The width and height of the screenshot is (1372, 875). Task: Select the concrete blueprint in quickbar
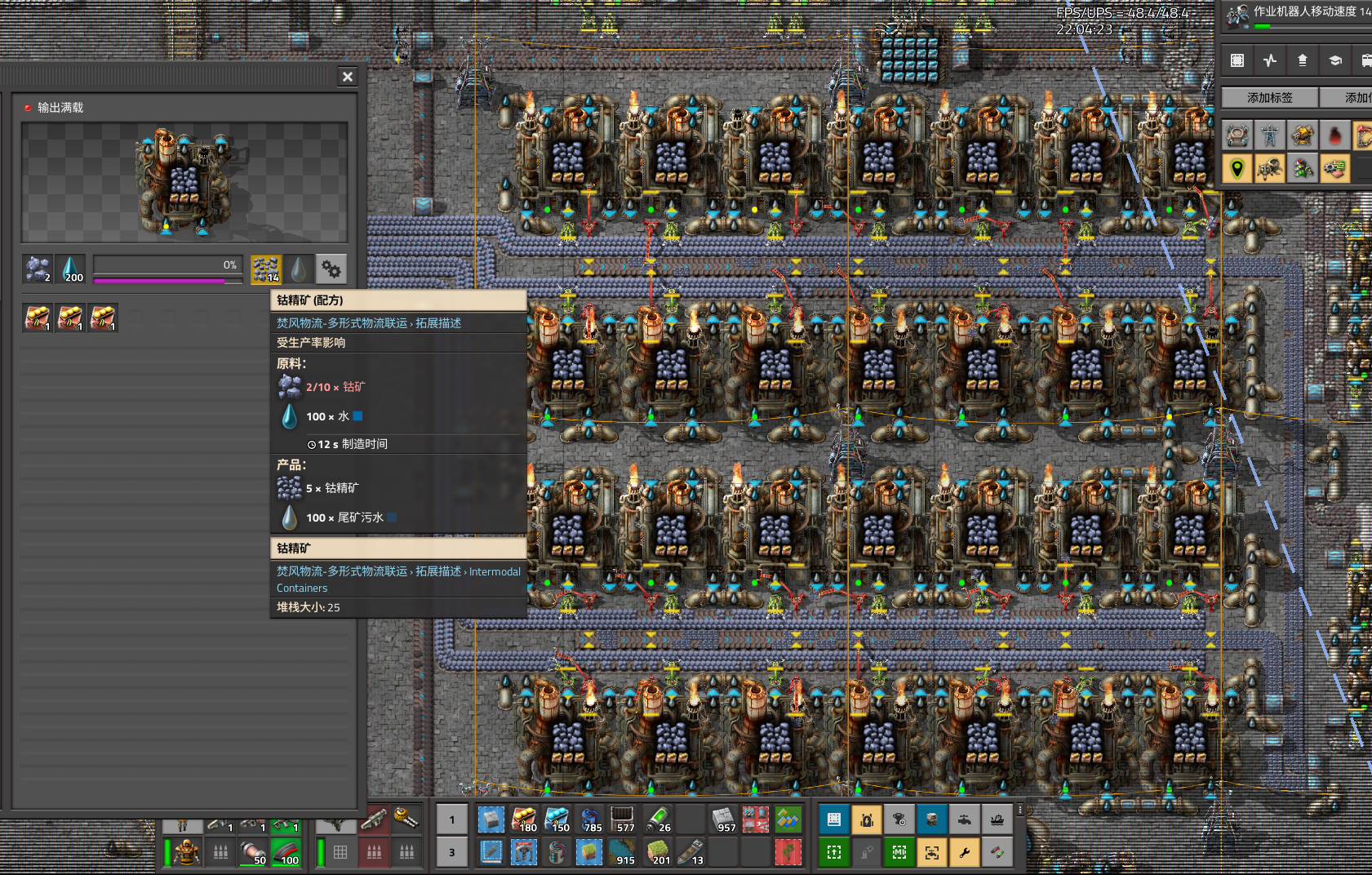pos(491,819)
